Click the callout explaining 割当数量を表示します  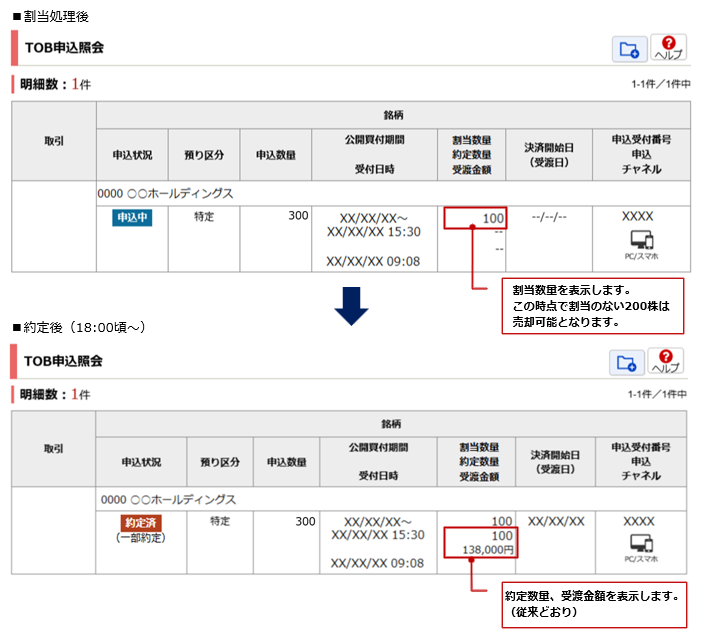point(593,306)
